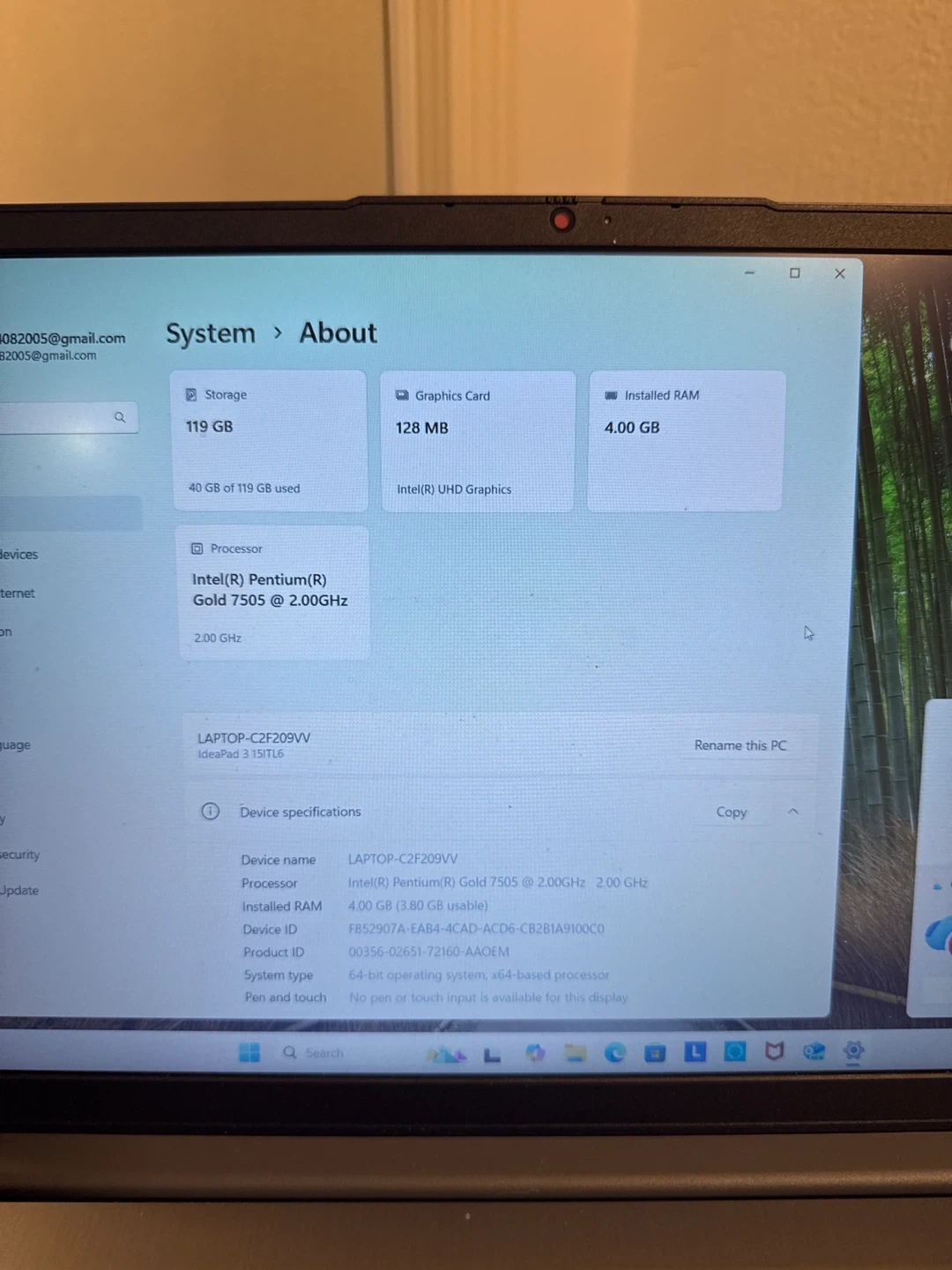
Task: Open Microsoft Store from the taskbar
Action: click(655, 1052)
